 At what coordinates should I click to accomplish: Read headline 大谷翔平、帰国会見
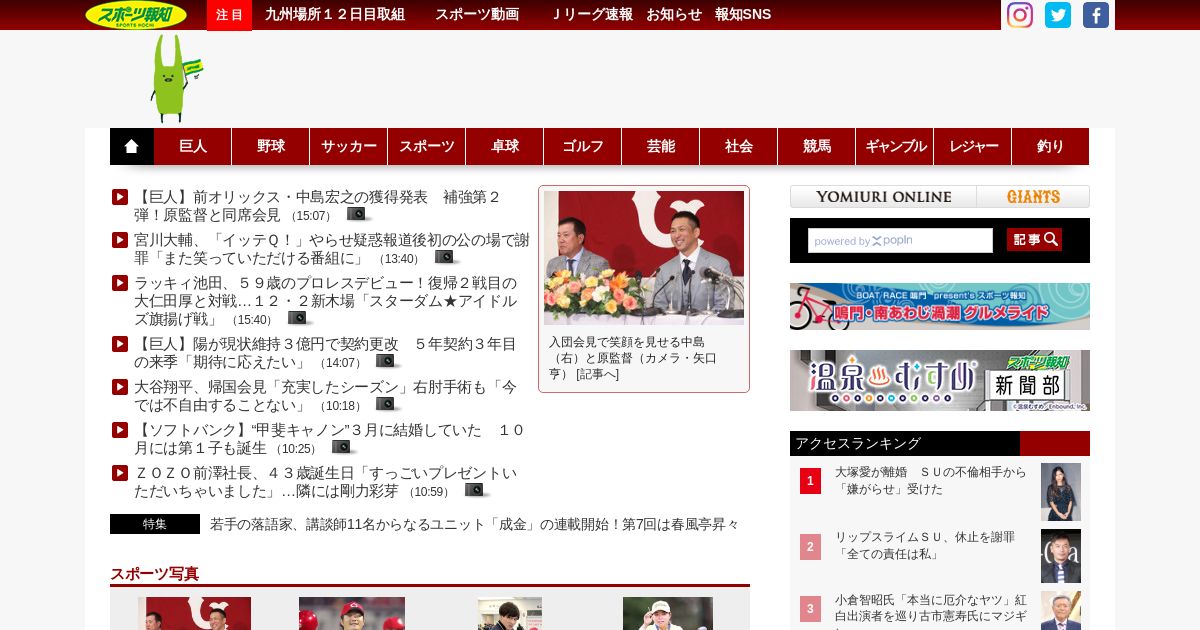coord(326,396)
